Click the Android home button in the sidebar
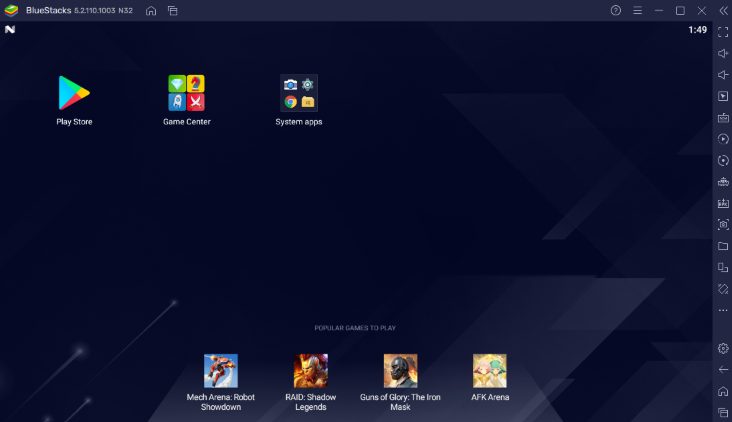 click(723, 391)
